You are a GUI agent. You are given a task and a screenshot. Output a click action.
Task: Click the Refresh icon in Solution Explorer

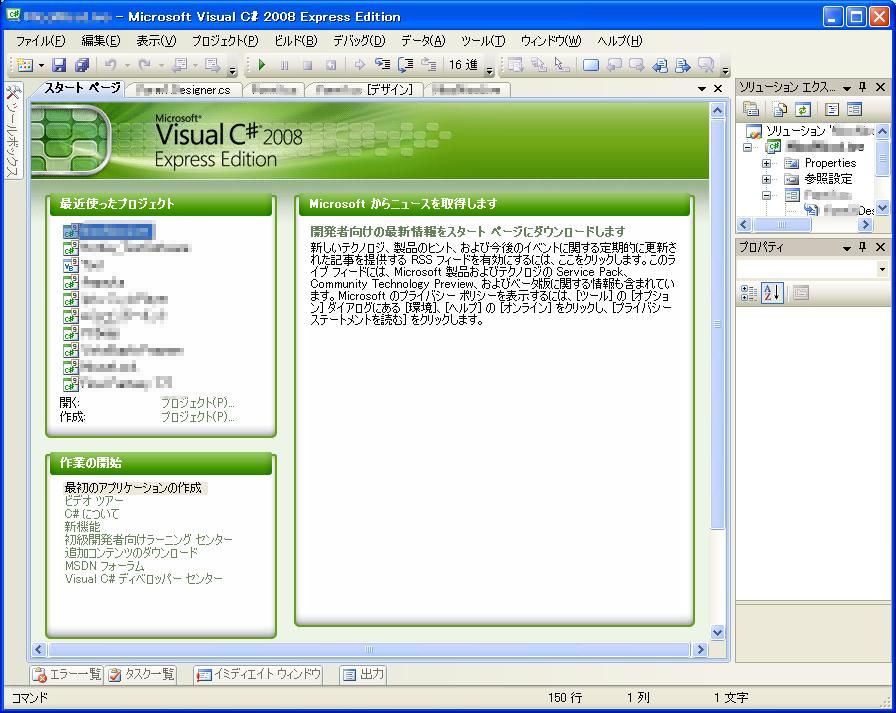point(803,109)
